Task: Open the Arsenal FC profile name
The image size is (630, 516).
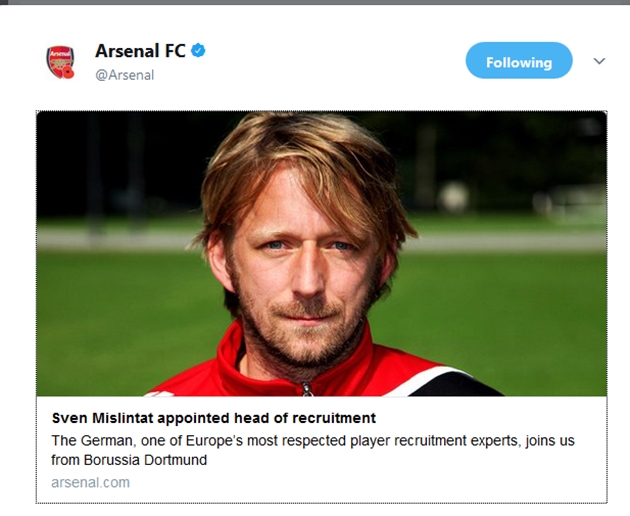Action: point(140,50)
